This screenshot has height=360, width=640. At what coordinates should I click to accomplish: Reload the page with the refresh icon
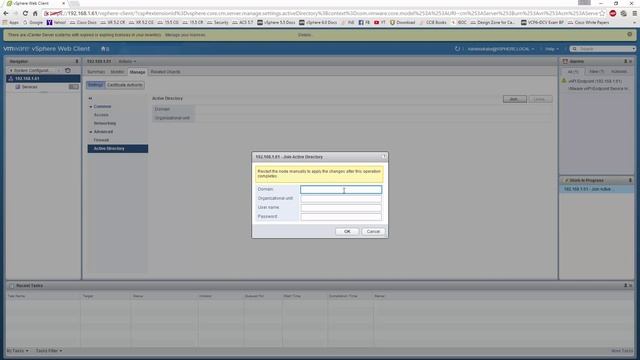[x=25, y=13]
